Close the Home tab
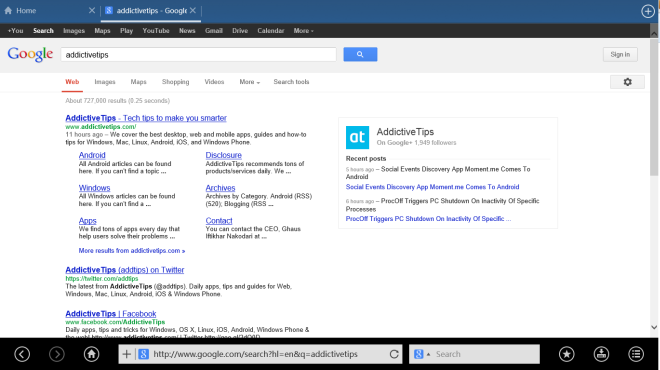The height and width of the screenshot is (370, 660). click(x=92, y=11)
